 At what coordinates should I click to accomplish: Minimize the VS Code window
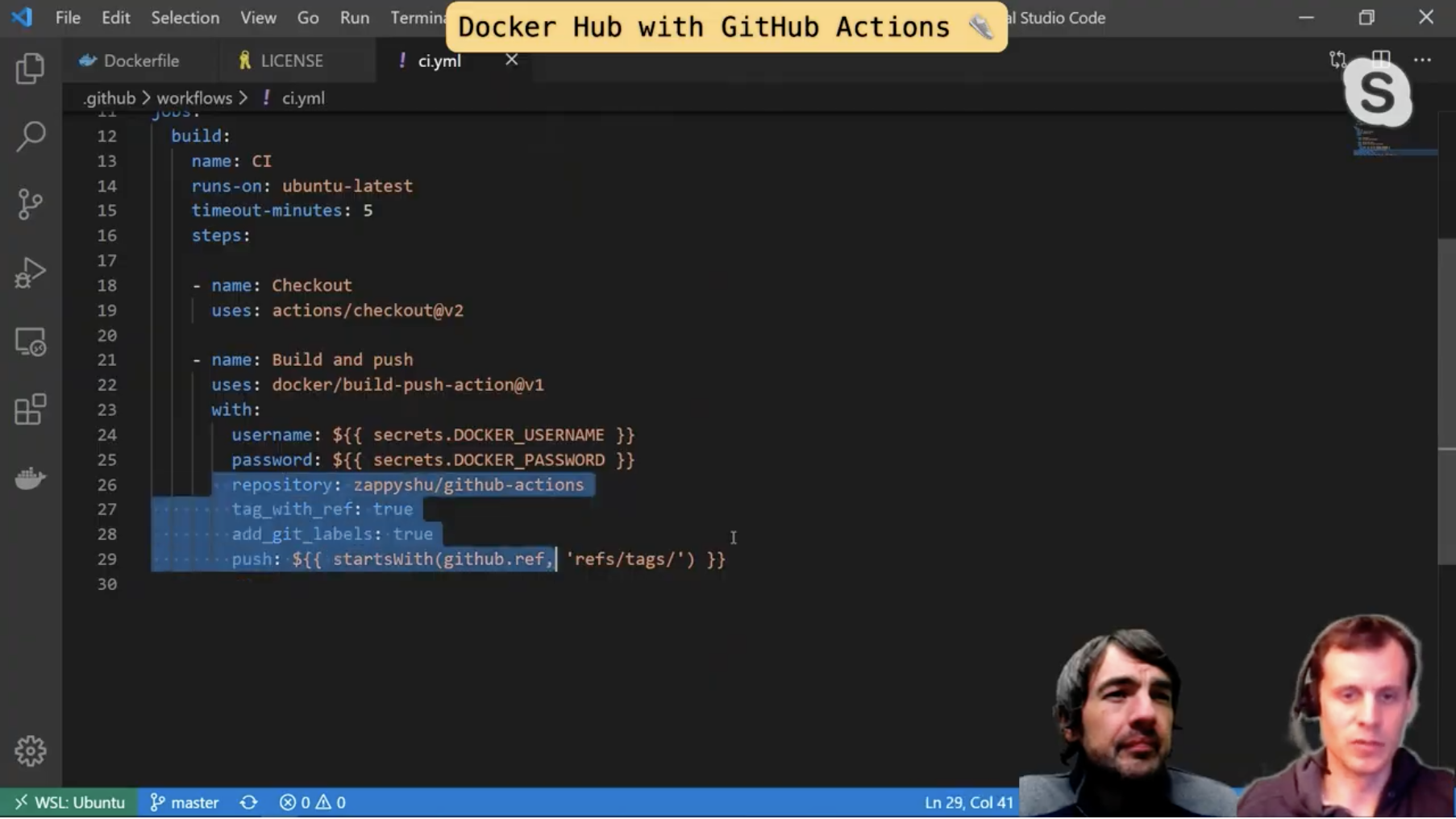click(x=1306, y=17)
